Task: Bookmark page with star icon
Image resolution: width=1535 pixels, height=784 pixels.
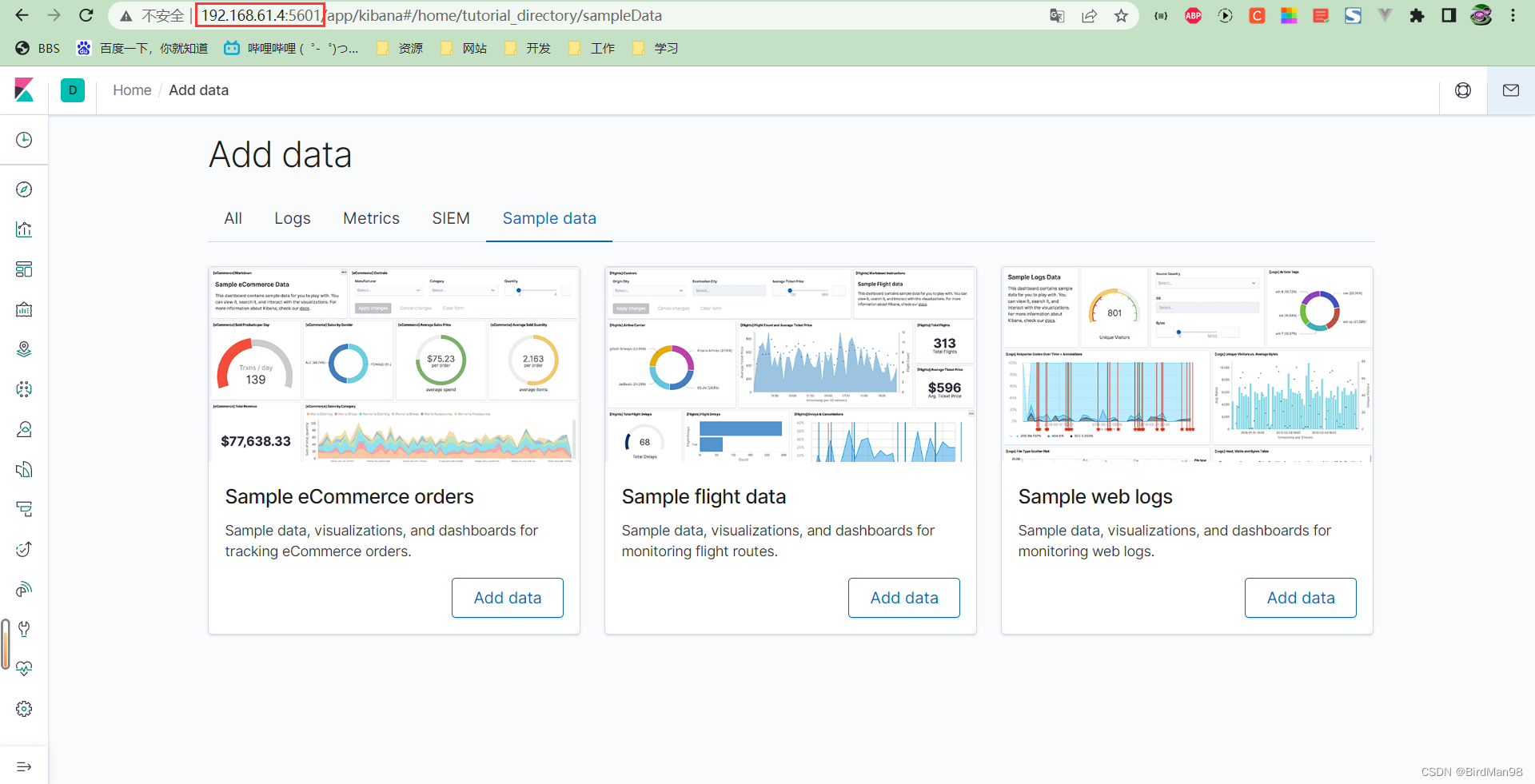Action: click(x=1122, y=15)
